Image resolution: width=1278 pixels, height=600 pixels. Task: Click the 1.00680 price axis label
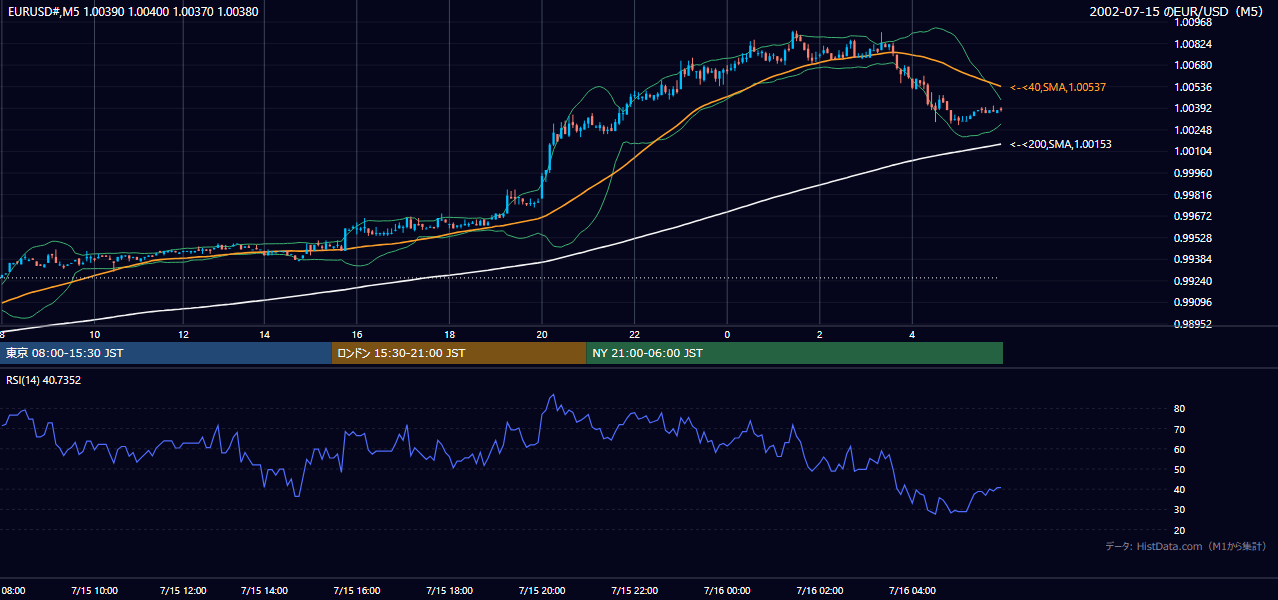tap(1193, 65)
